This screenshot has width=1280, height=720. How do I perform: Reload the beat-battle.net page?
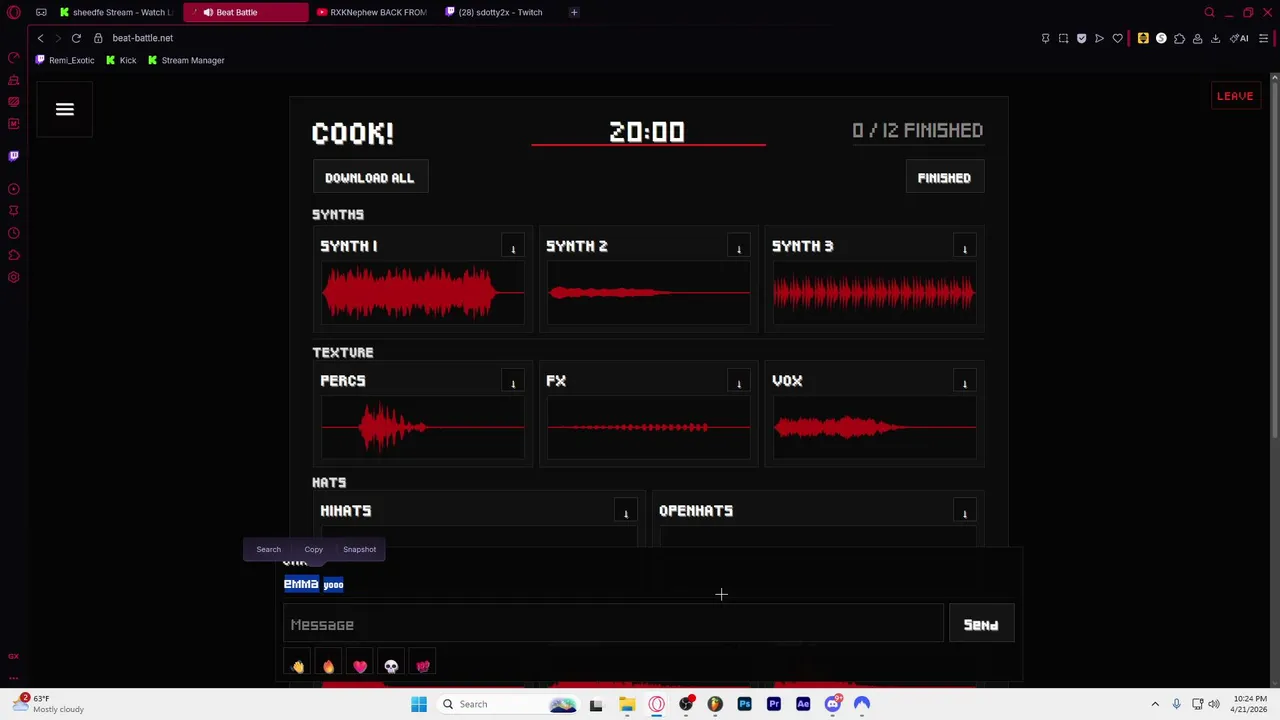point(76,38)
